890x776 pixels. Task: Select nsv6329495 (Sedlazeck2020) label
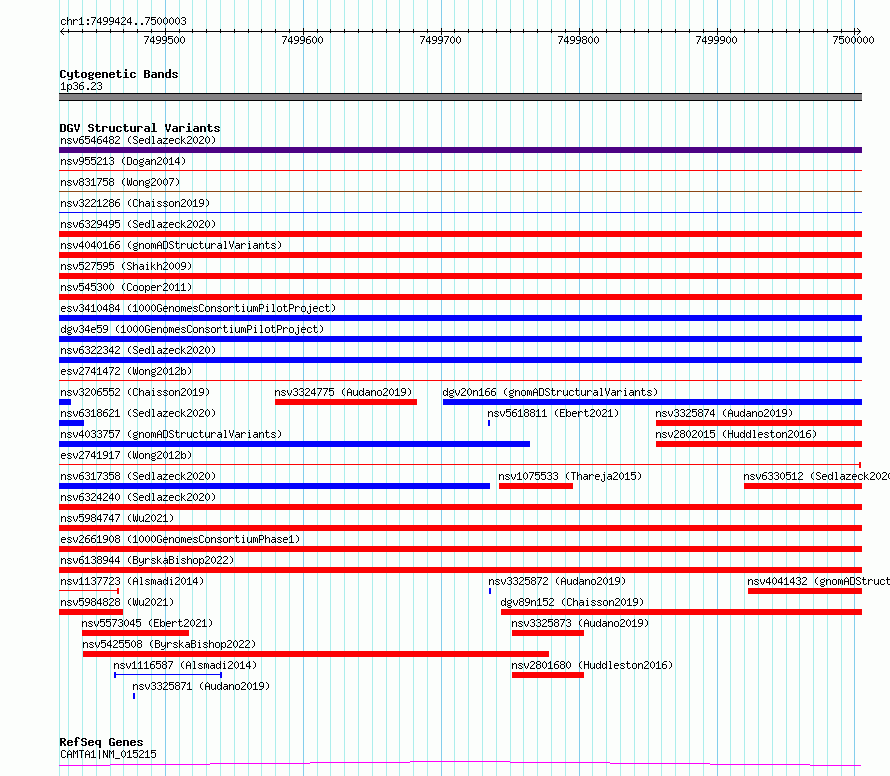(x=138, y=224)
